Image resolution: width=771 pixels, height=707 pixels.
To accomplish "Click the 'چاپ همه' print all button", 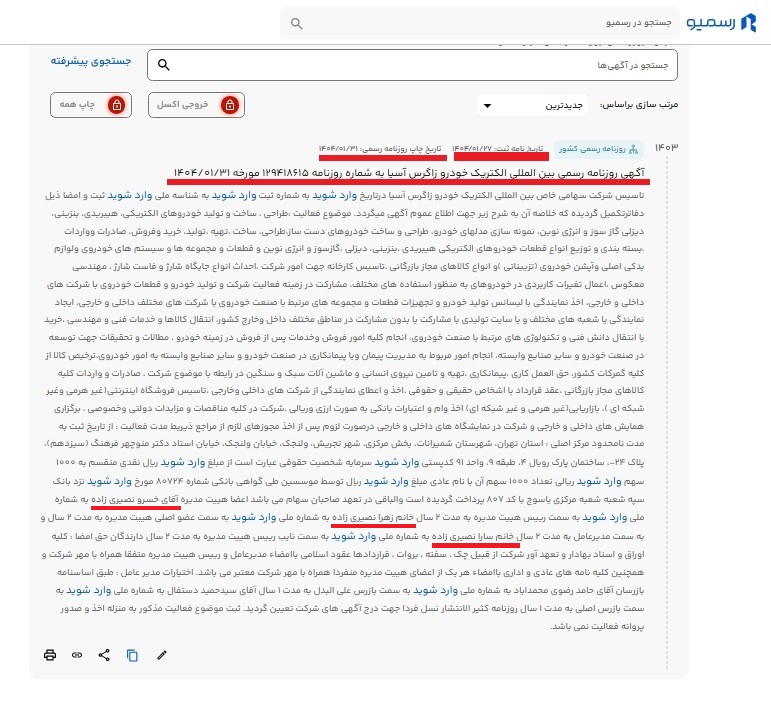I will 91,105.
